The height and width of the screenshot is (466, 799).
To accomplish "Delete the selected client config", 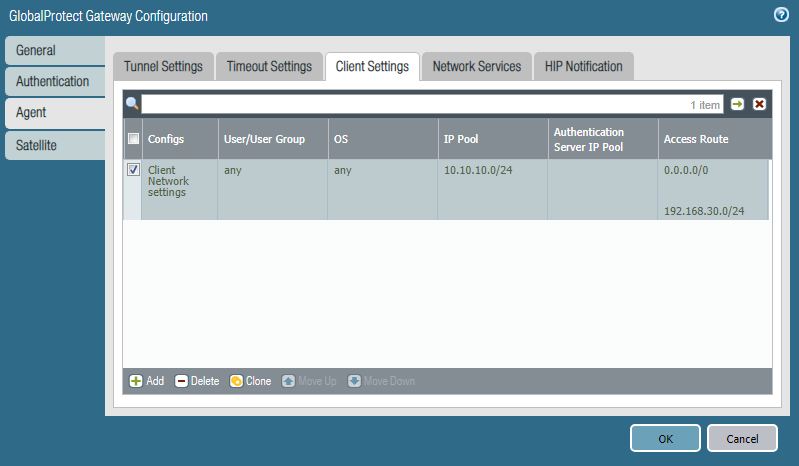I will pos(197,381).
